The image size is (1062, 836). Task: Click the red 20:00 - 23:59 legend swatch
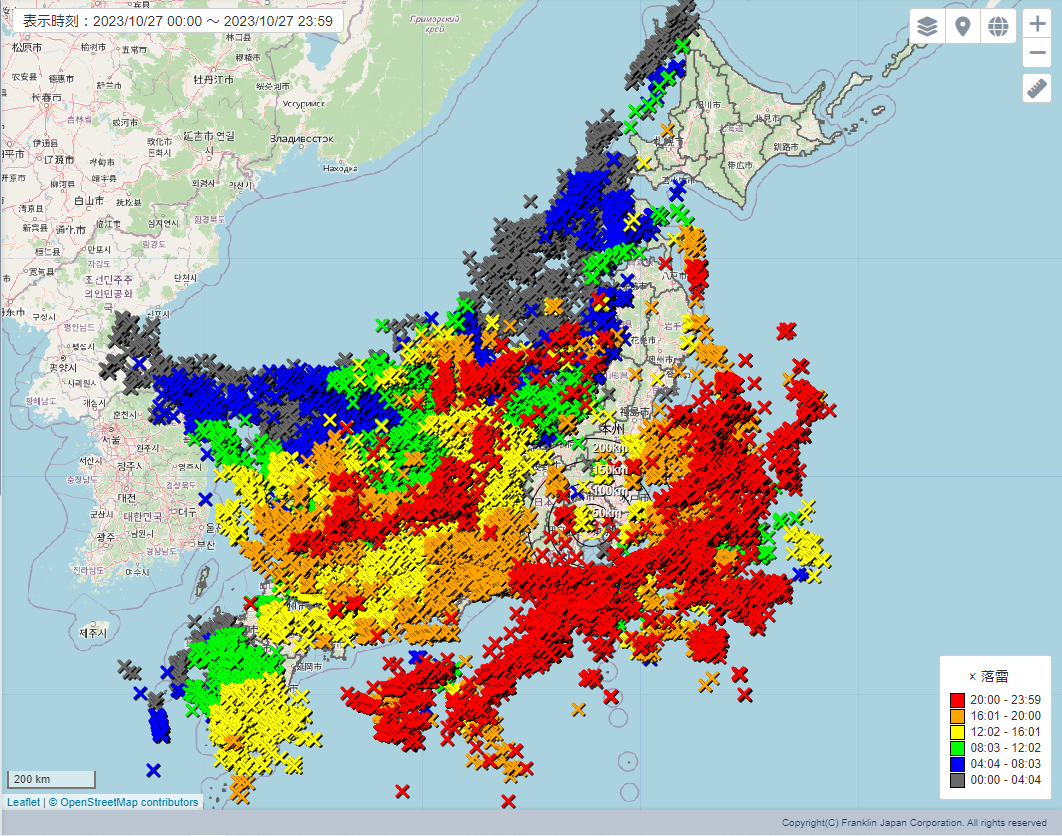(957, 700)
